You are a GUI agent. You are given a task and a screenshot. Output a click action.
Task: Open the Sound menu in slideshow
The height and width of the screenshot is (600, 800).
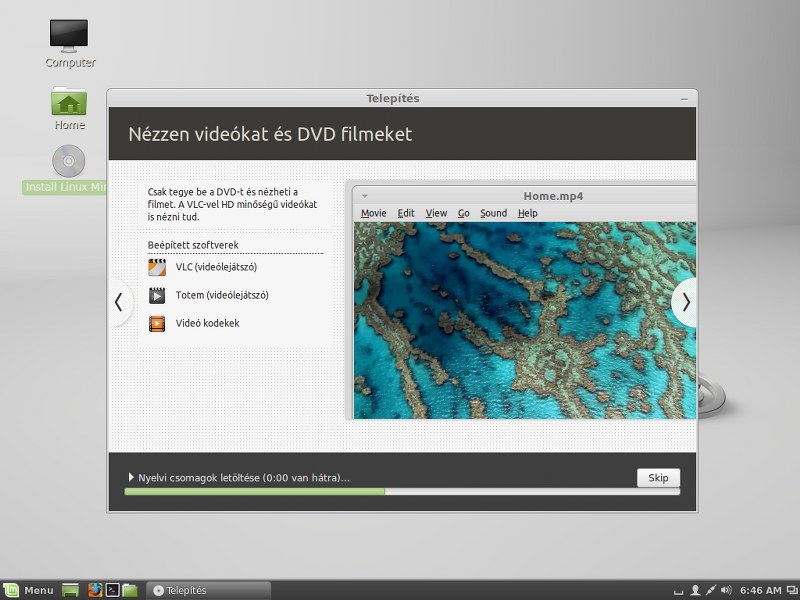pos(493,213)
